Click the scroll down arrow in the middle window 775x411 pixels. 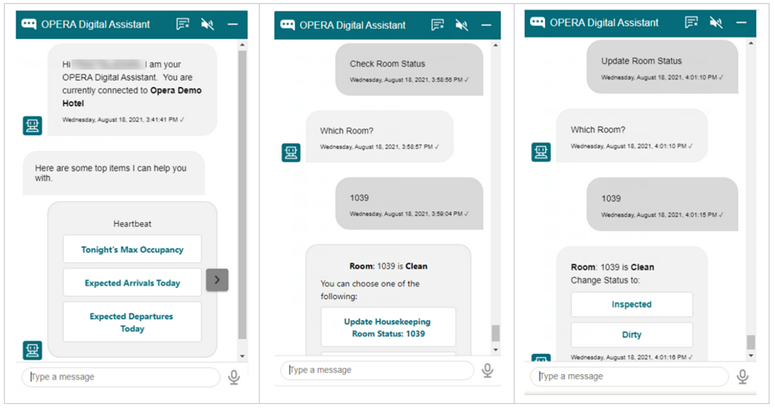click(x=496, y=350)
